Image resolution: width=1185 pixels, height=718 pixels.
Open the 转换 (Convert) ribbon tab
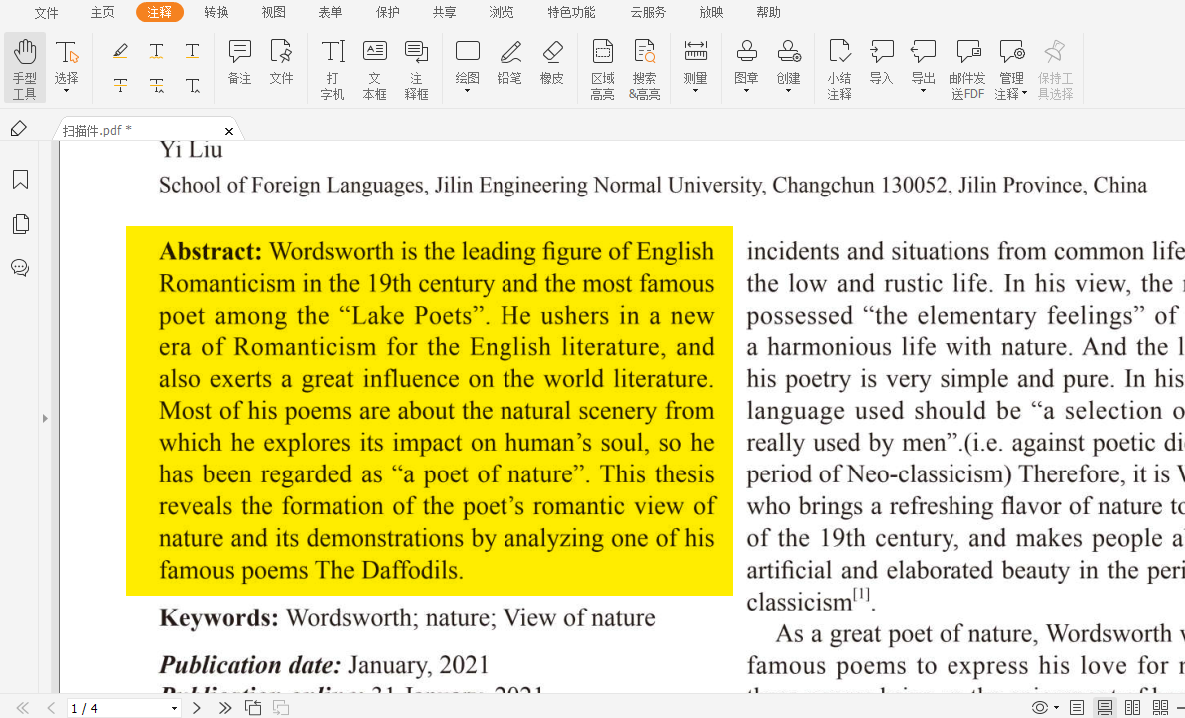(216, 13)
